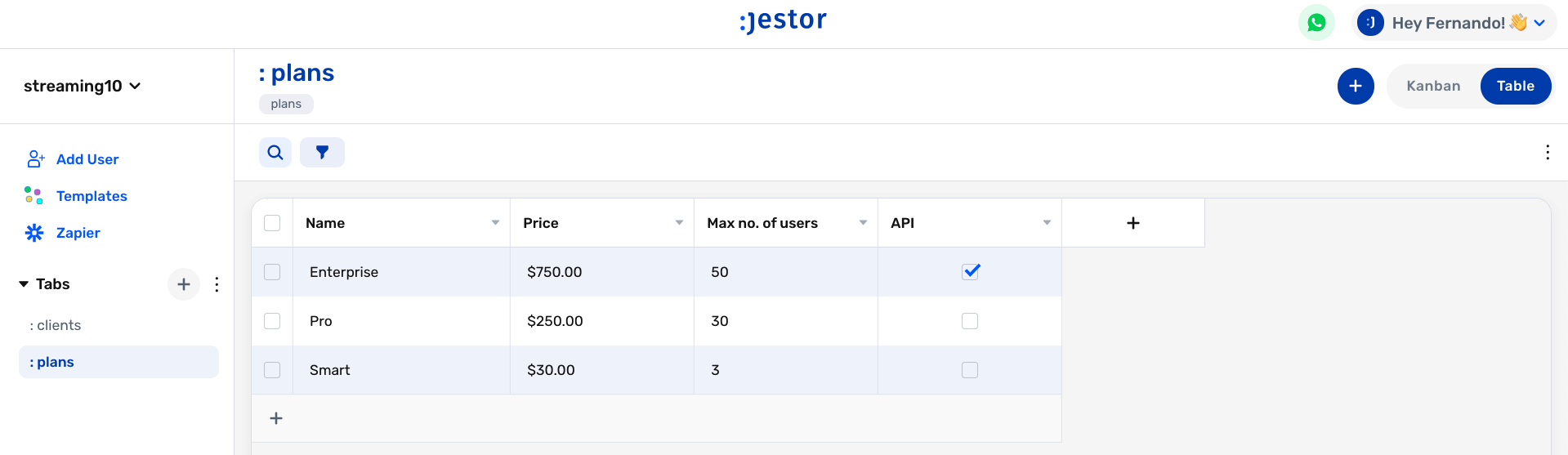The width and height of the screenshot is (1568, 455).
Task: Check the select-all rows header checkbox
Action: click(x=272, y=223)
